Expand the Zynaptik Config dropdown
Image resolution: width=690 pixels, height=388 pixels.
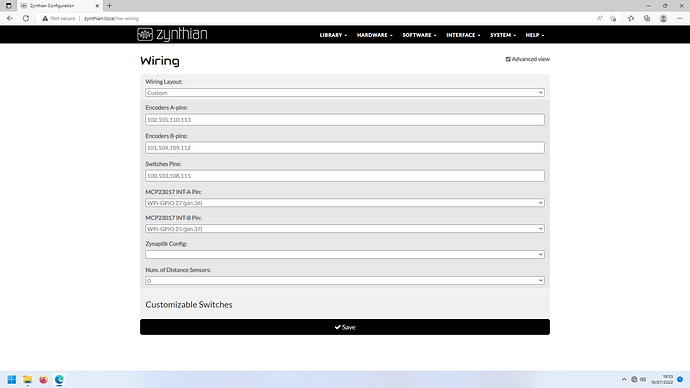(x=345, y=255)
